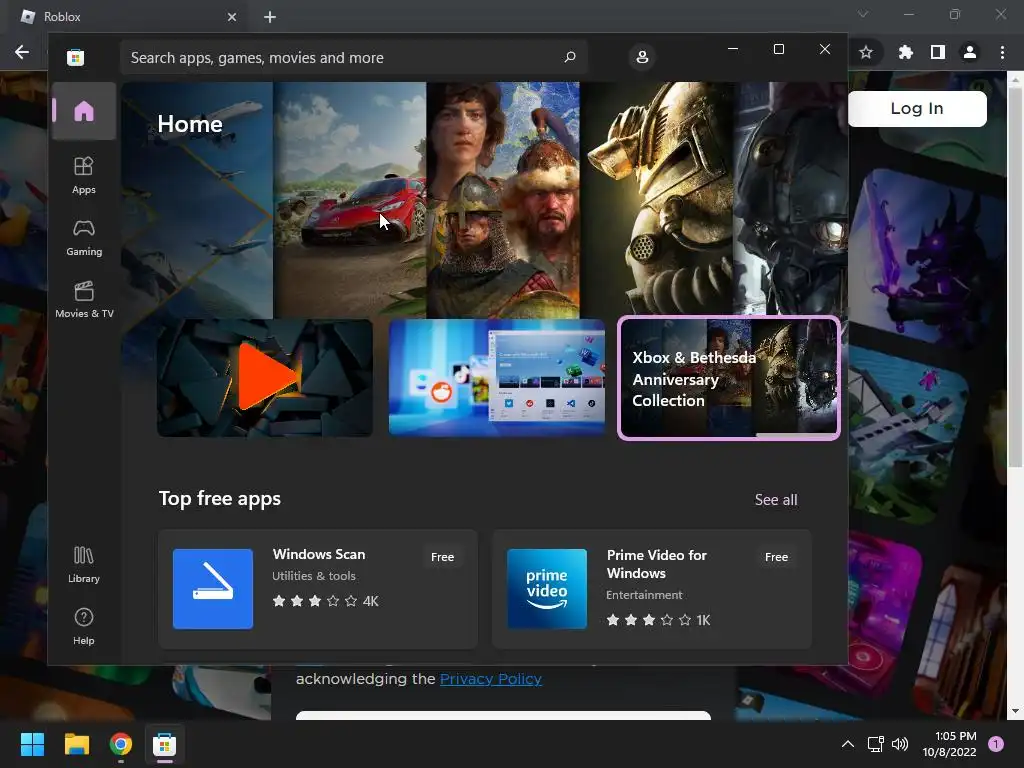1024x768 pixels.
Task: Toggle Chrome side panel icon
Action: pos(938,52)
